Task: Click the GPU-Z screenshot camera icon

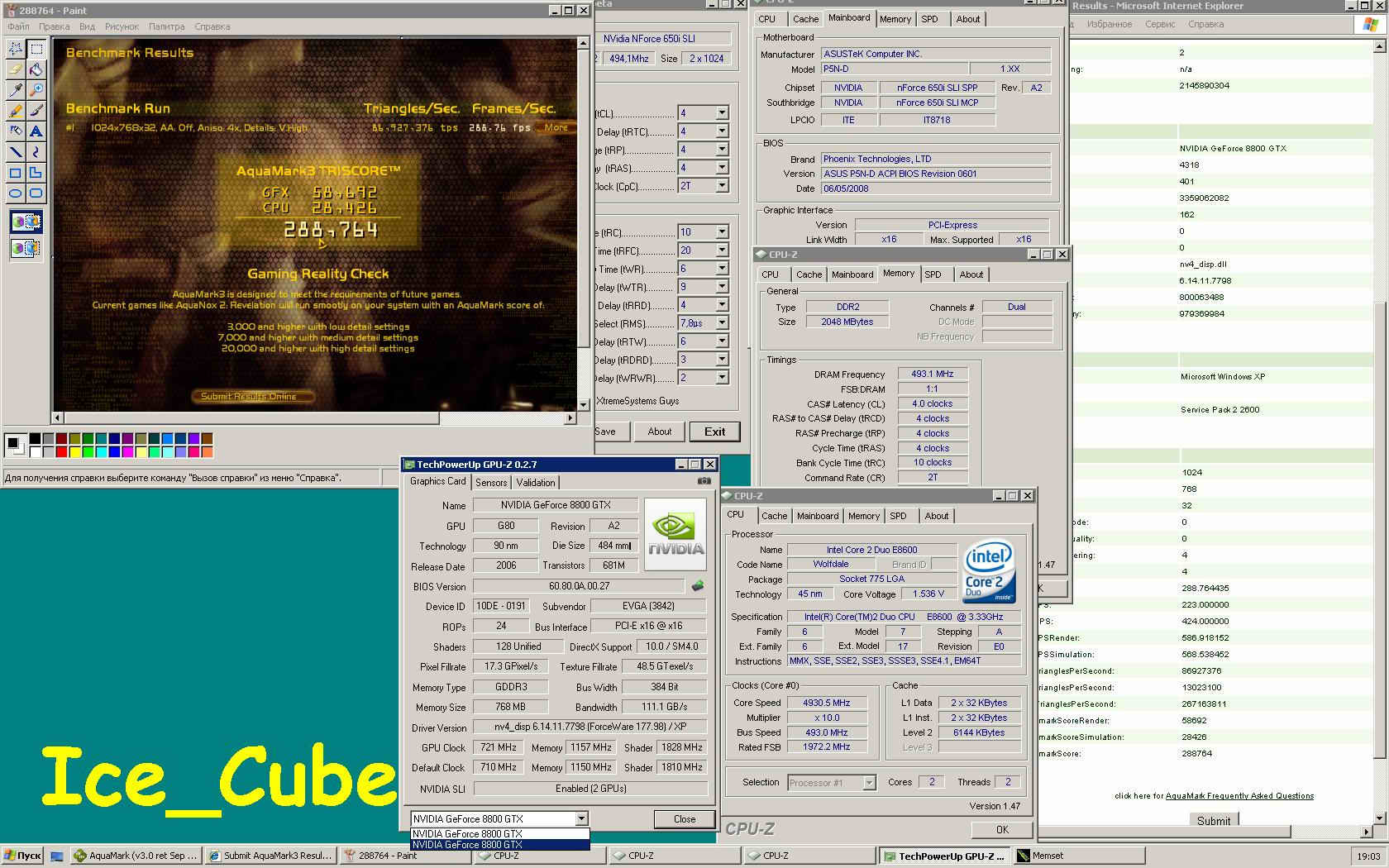Action: coord(704,481)
